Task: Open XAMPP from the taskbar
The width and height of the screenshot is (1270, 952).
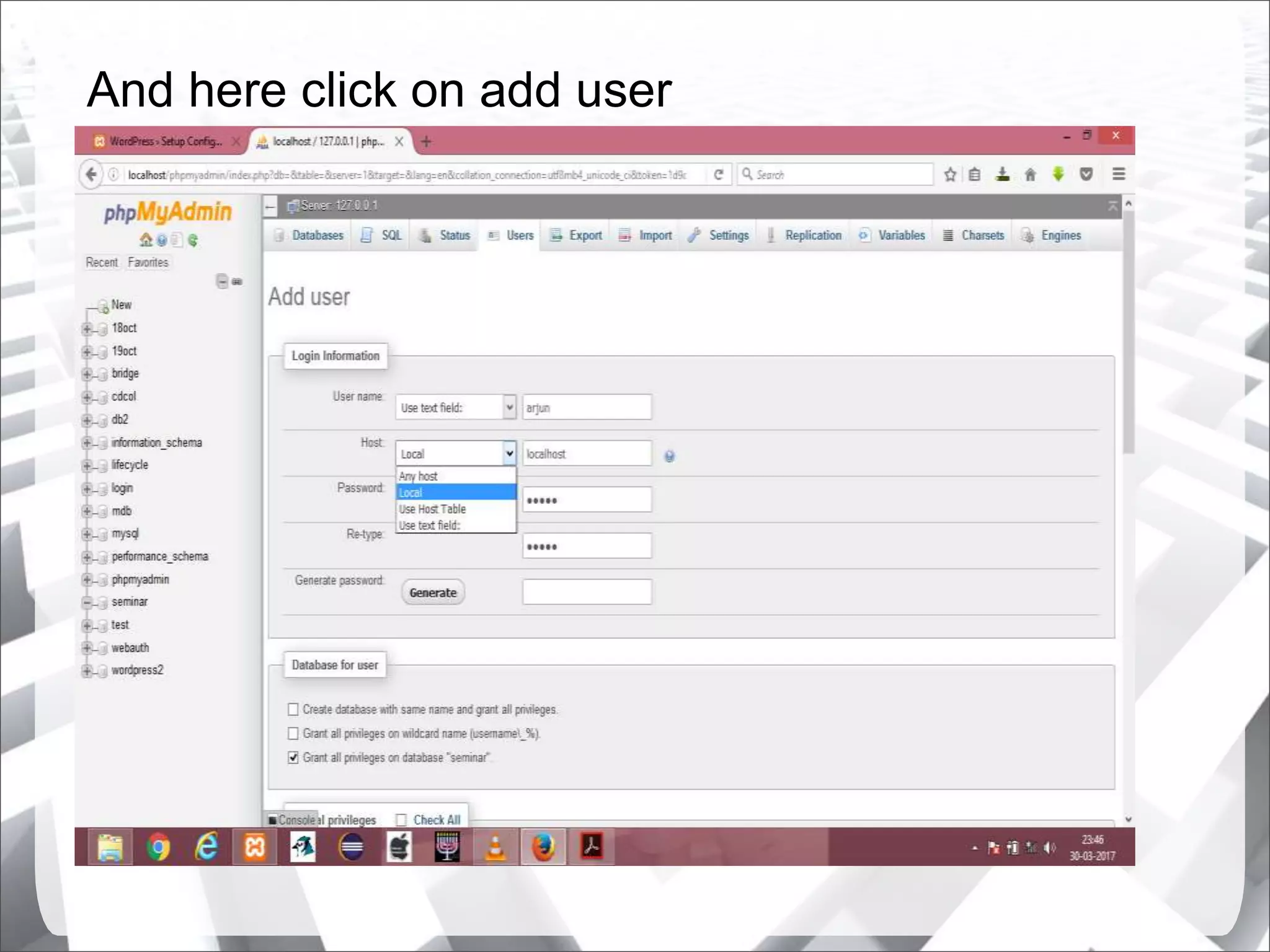Action: 254,847
